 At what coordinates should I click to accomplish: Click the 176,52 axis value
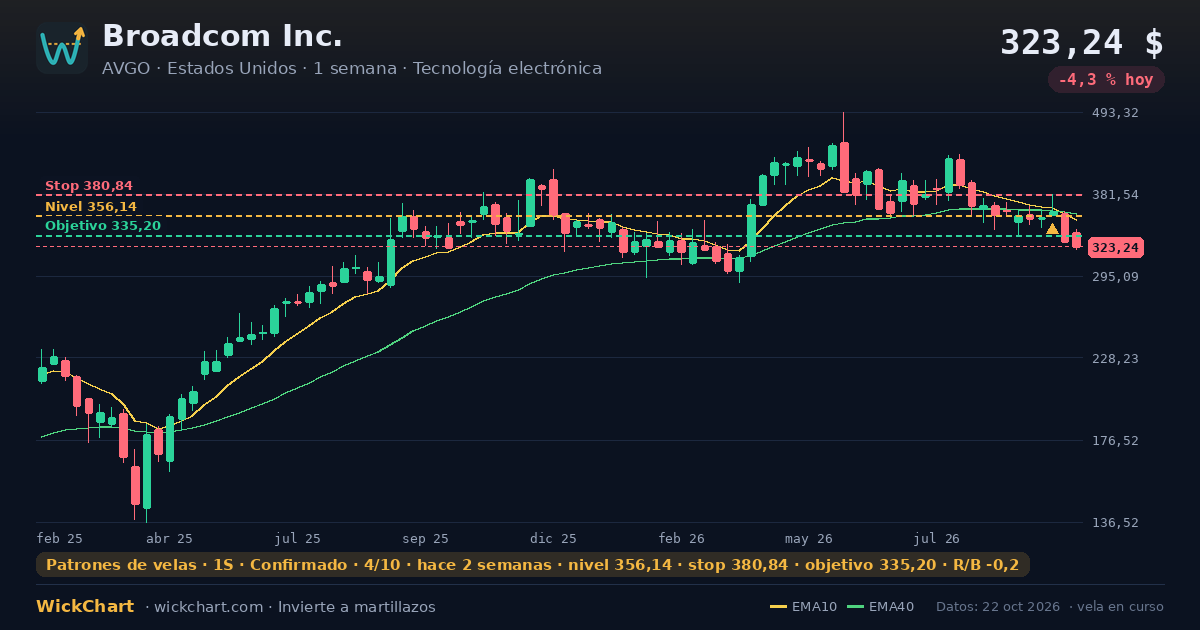pos(1115,441)
